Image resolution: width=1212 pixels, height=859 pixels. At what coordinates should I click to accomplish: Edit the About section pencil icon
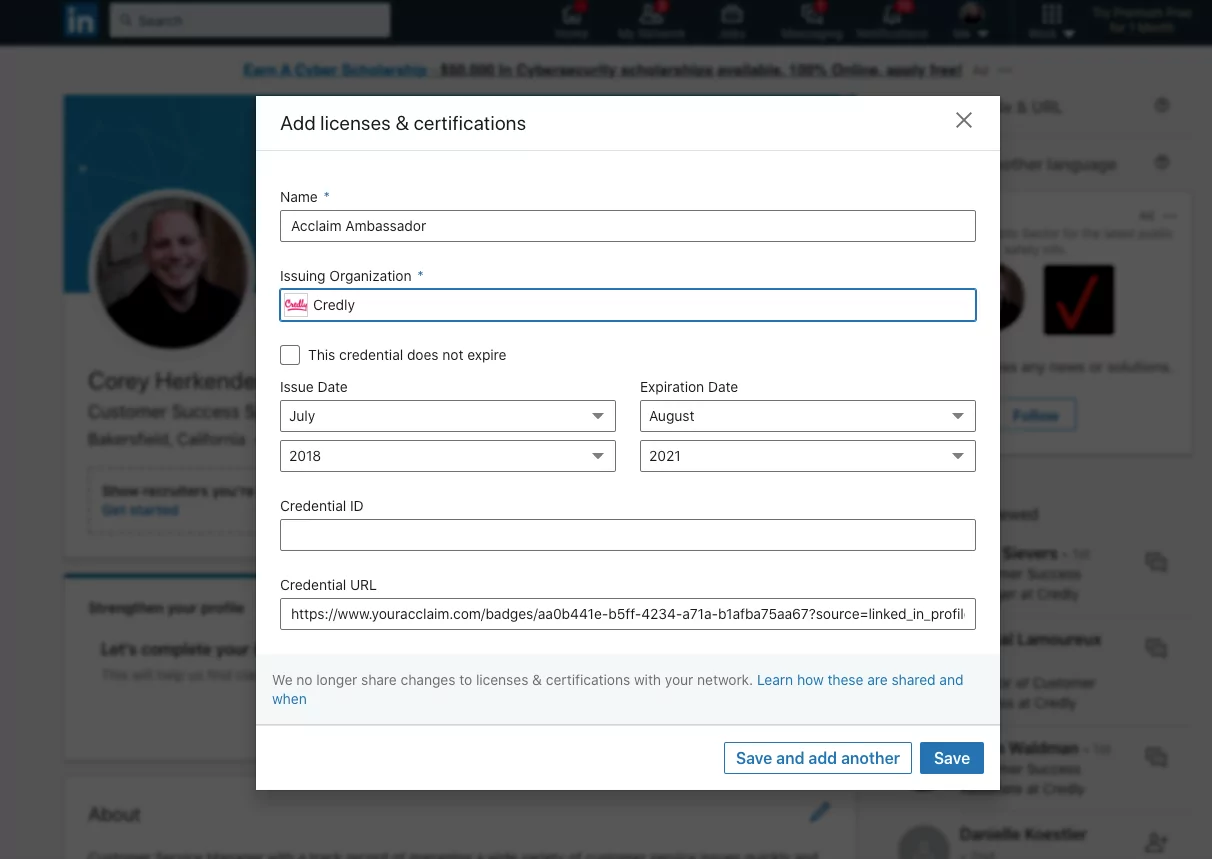(820, 812)
